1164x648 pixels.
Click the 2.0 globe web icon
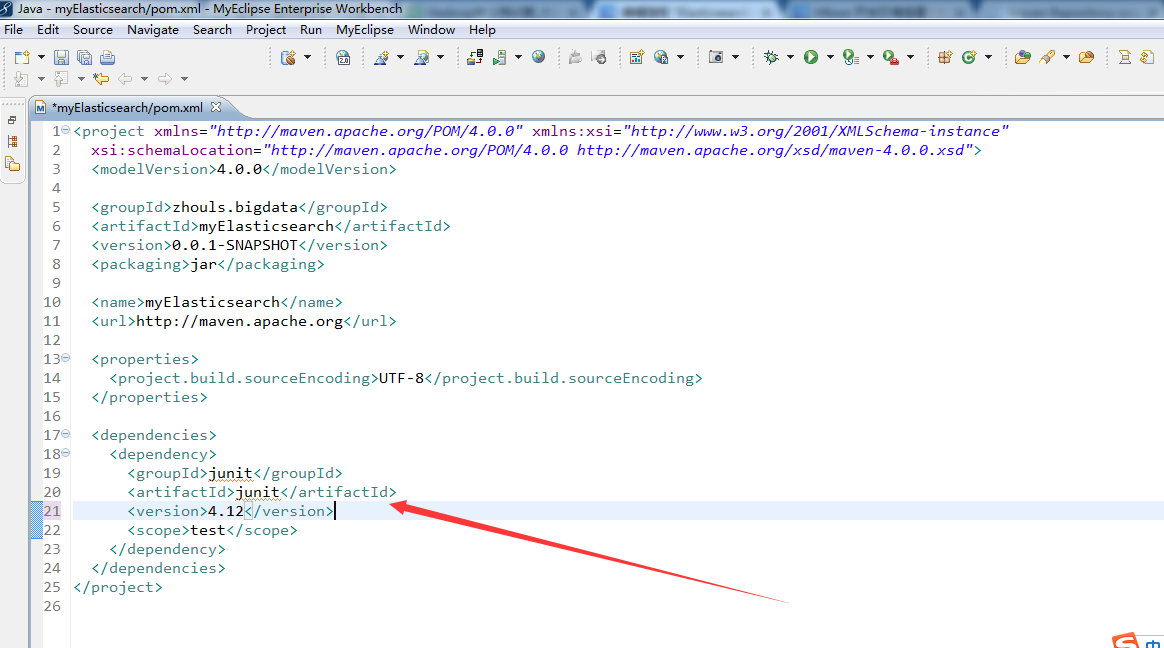coord(343,57)
